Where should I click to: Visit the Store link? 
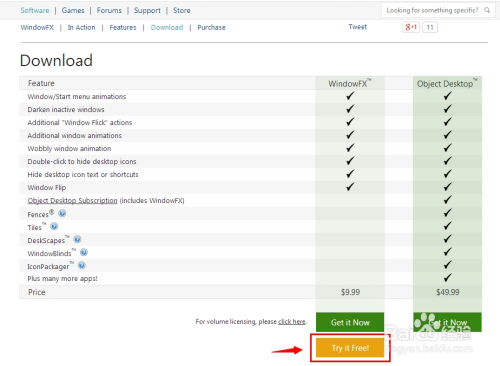[182, 10]
